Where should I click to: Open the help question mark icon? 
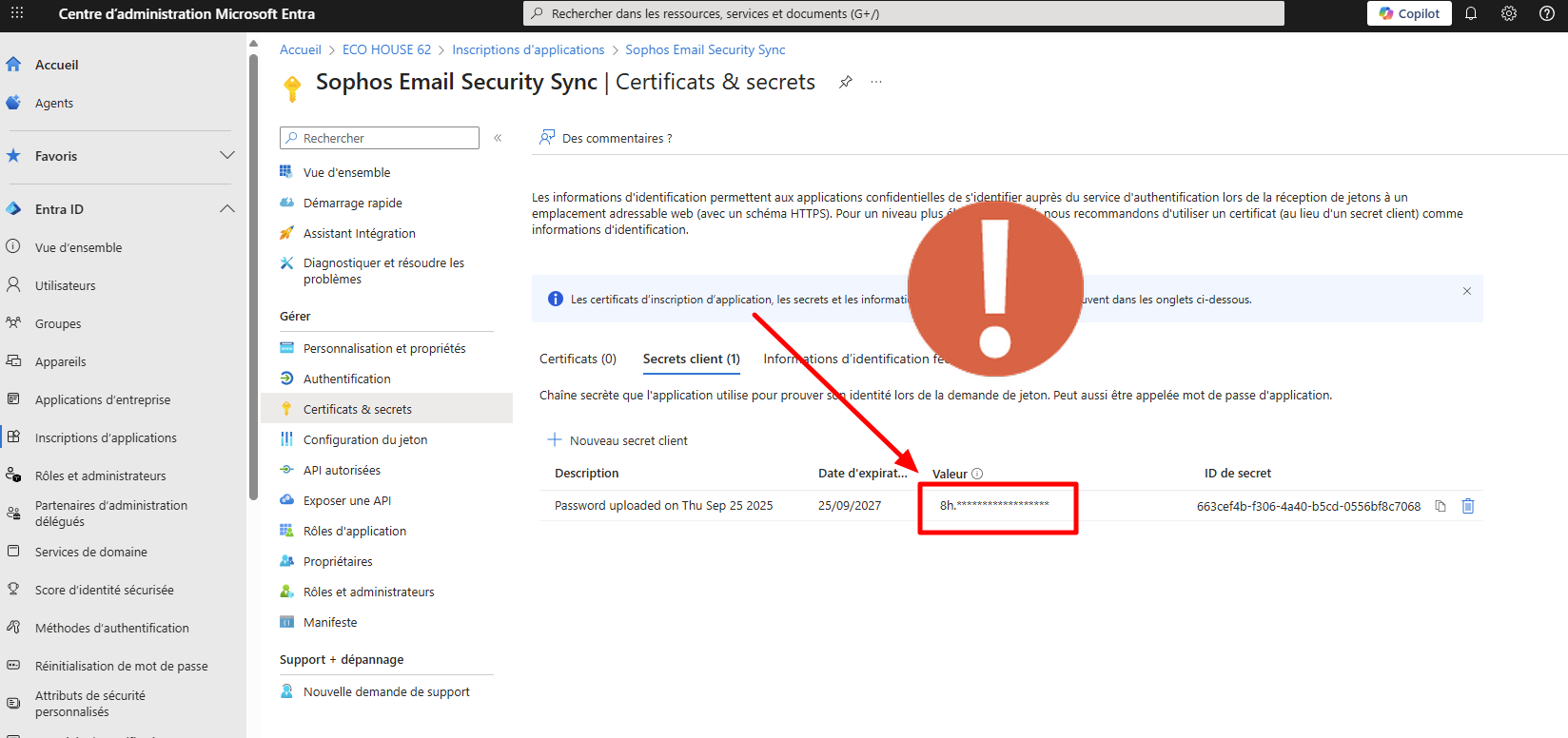tap(1547, 13)
